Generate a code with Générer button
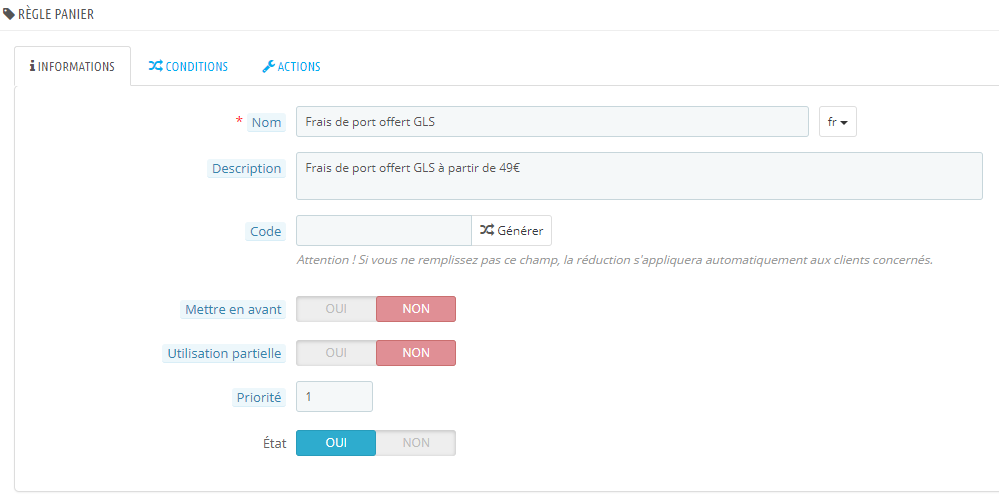This screenshot has height=500, width=999. [x=512, y=231]
